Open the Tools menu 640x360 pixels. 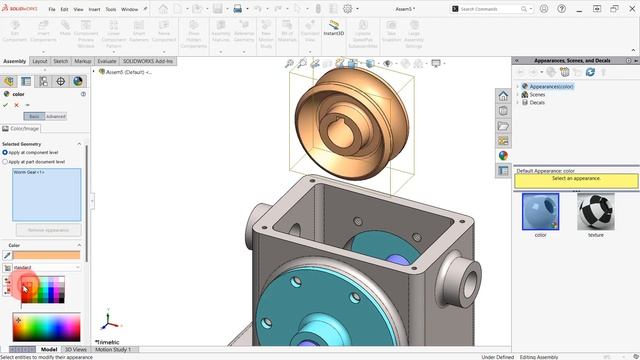click(111, 9)
